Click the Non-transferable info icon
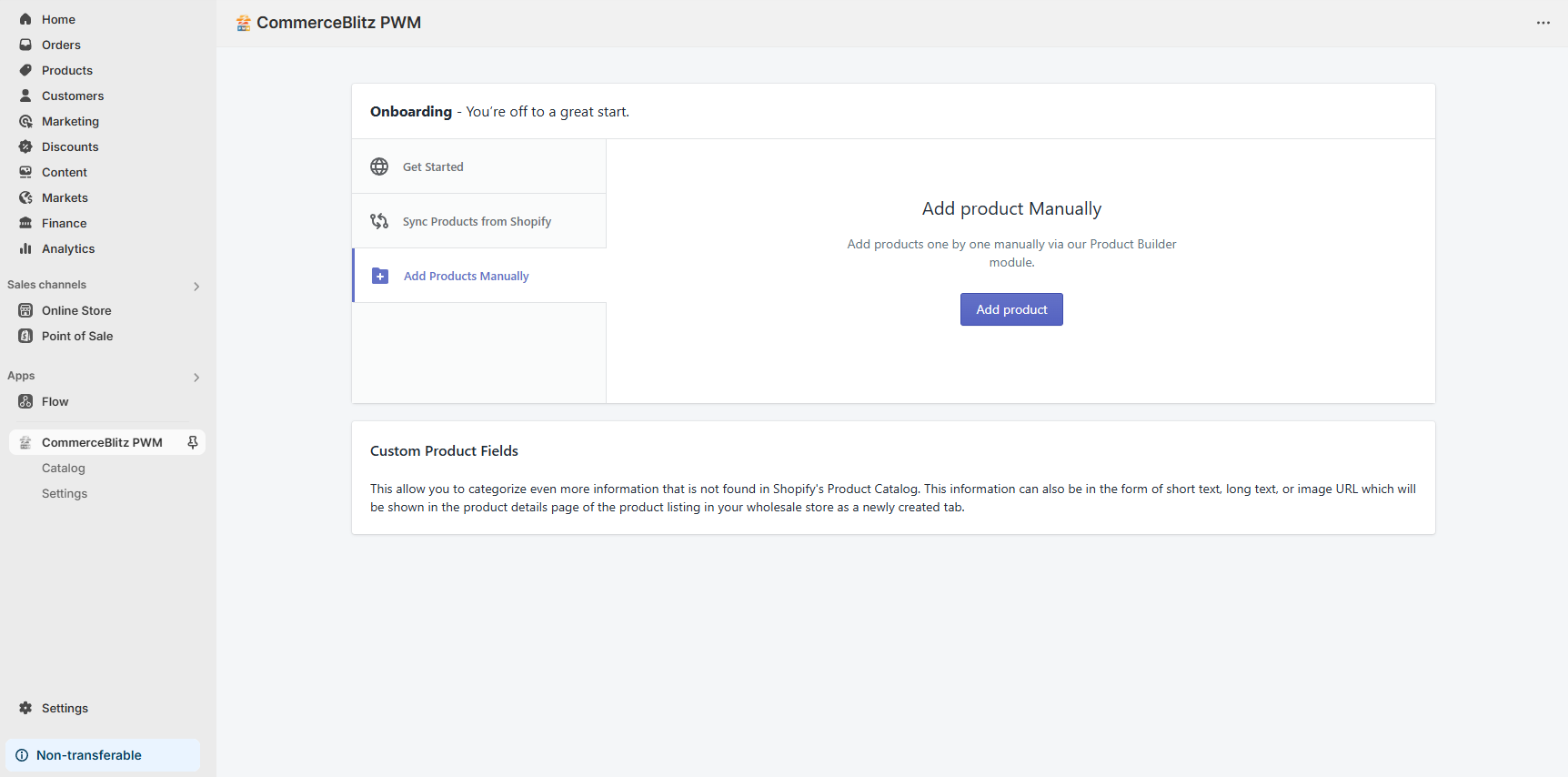This screenshot has height=777, width=1568. [22, 755]
